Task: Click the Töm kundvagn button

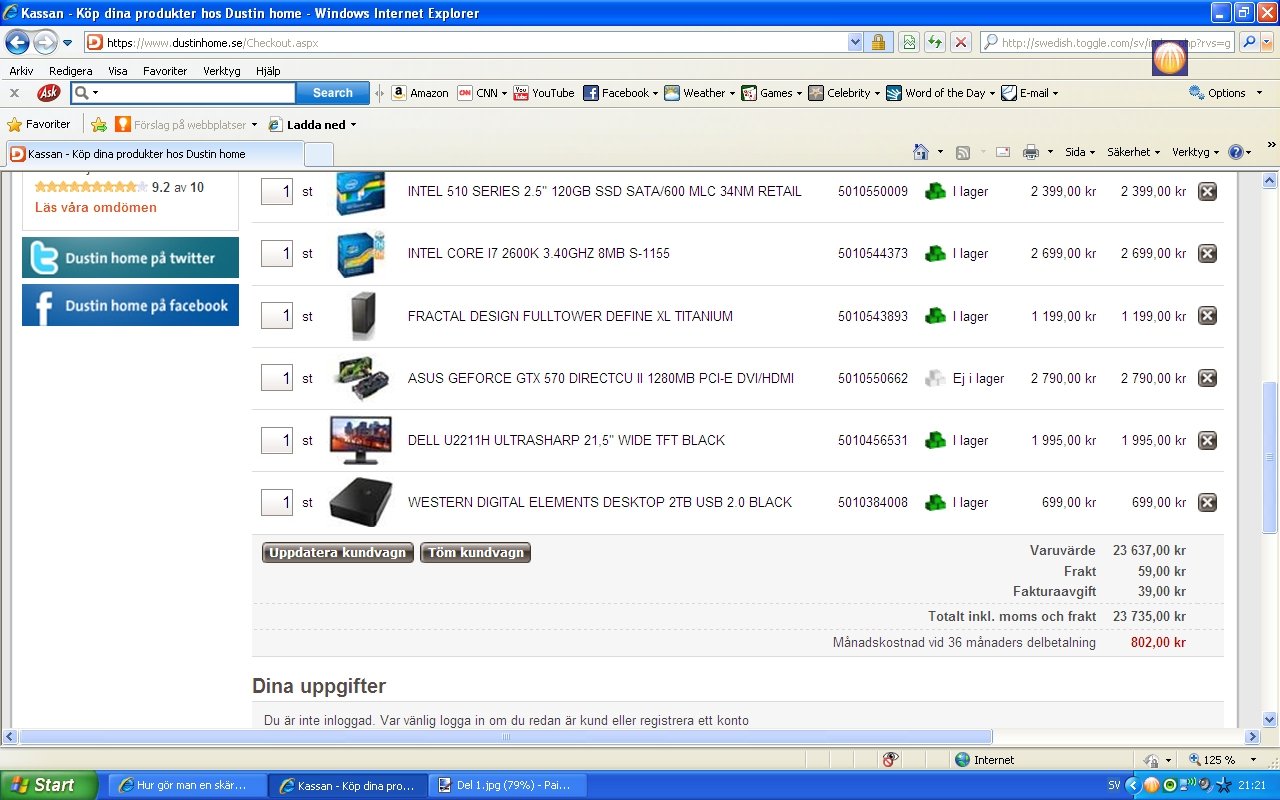Action: tap(476, 553)
